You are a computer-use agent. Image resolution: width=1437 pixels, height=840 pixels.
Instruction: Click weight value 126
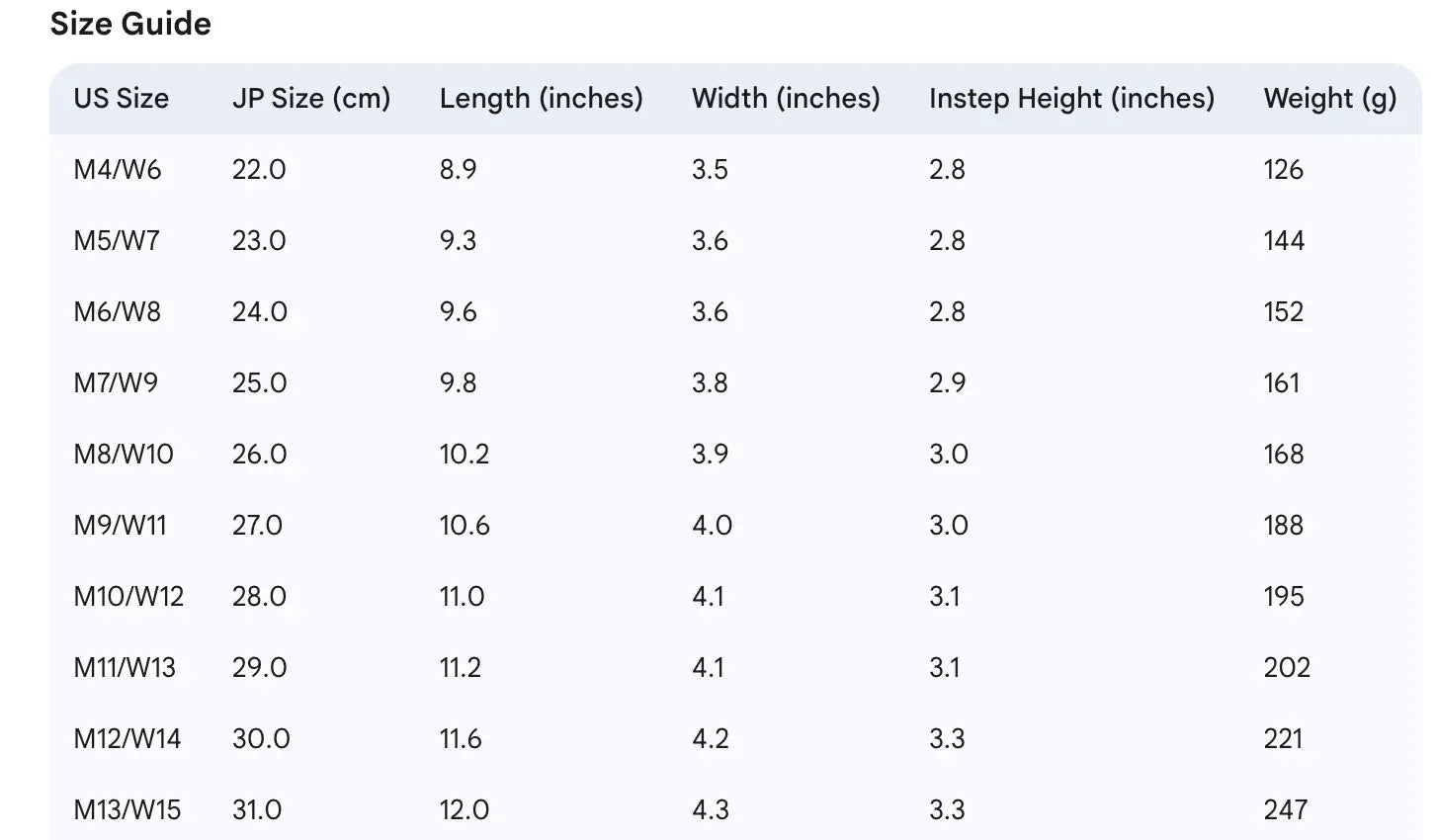[1283, 170]
